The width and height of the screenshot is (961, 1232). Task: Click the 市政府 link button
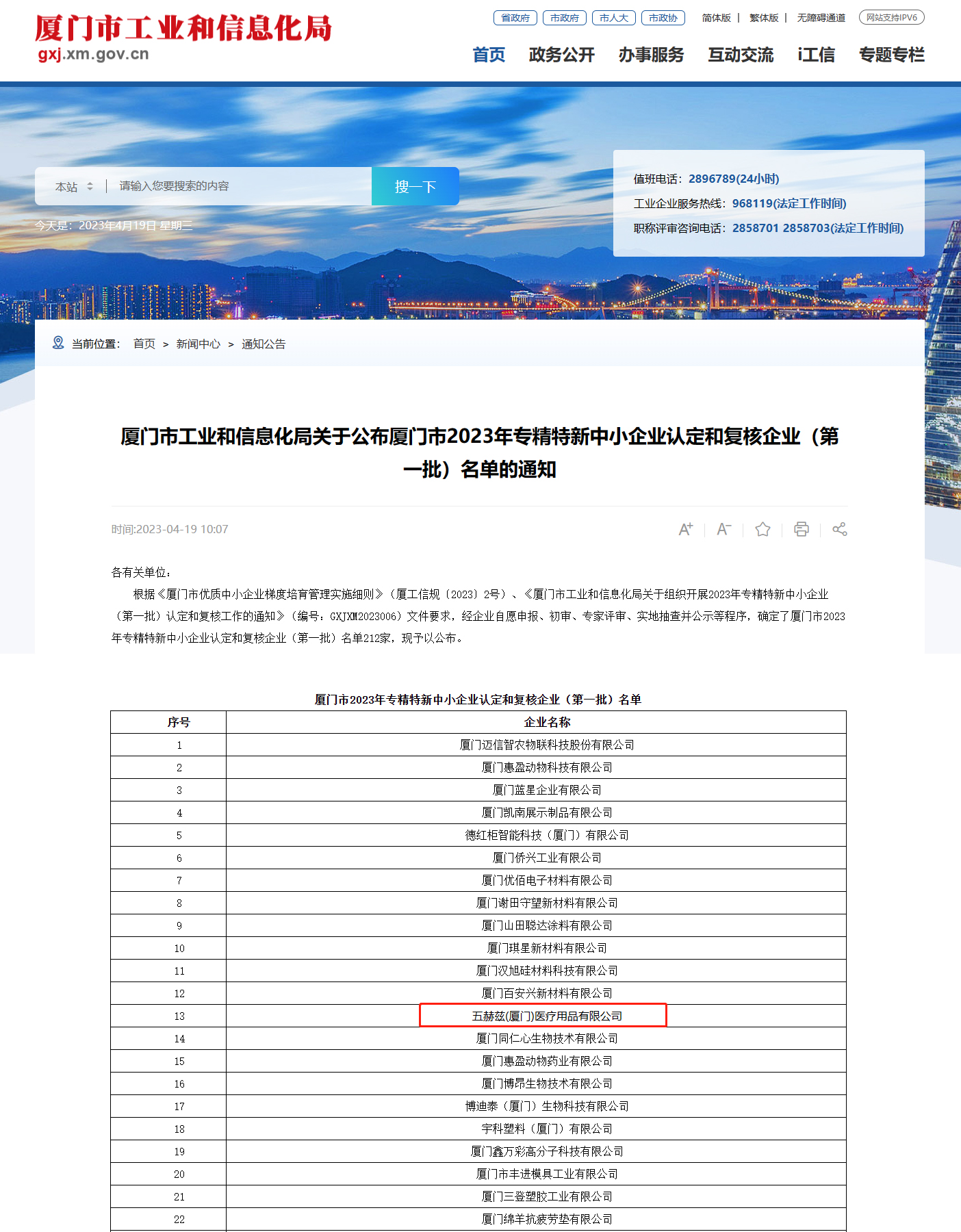(565, 18)
